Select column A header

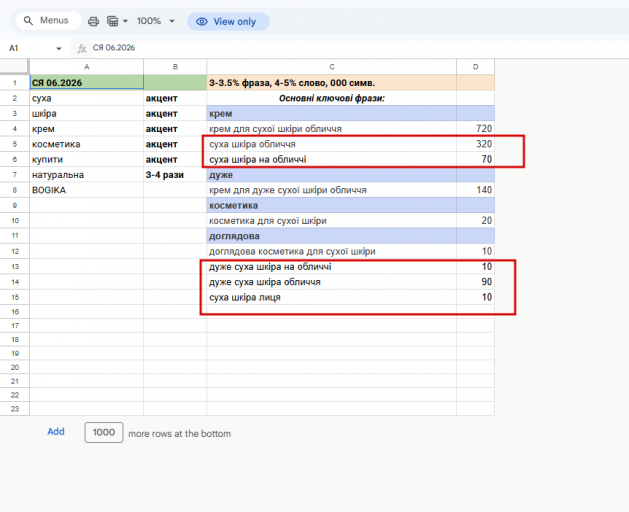pos(87,67)
